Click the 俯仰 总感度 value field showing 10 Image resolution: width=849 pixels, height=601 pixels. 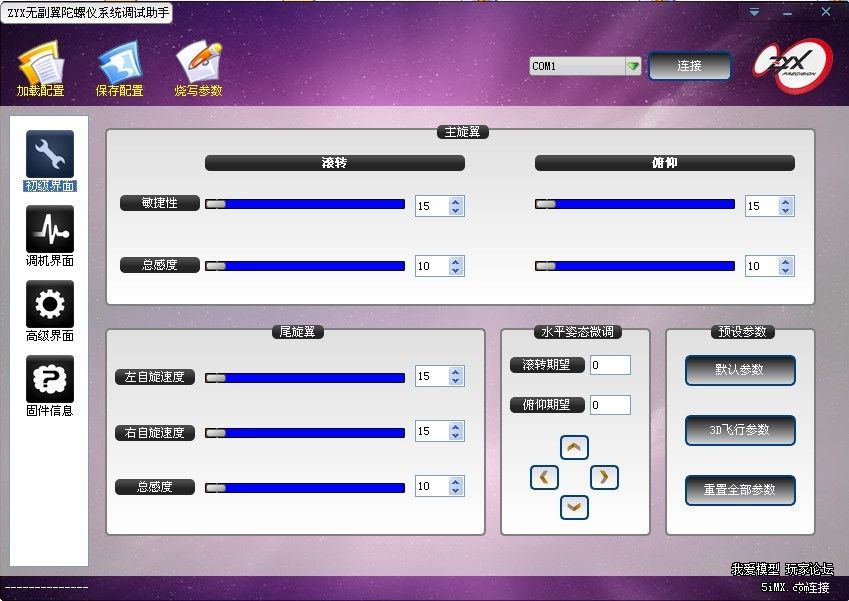pyautogui.click(x=762, y=266)
